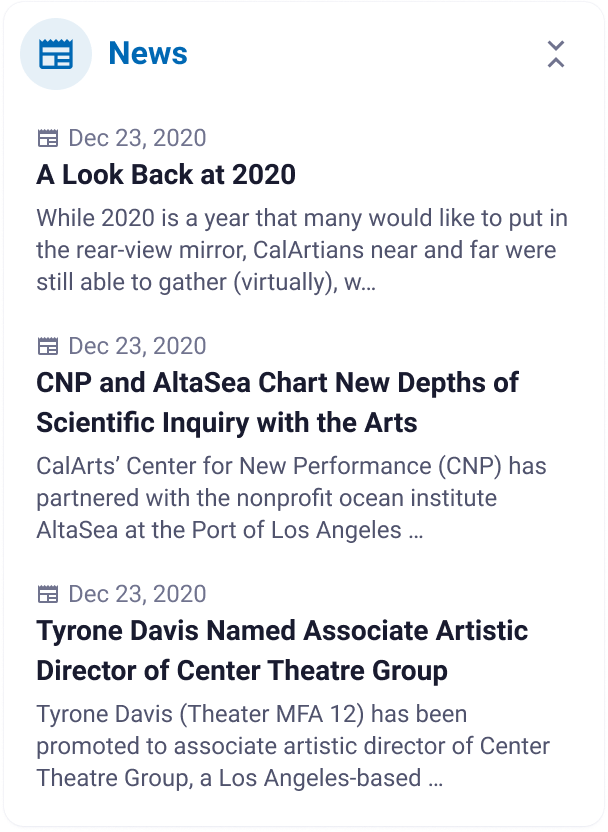Click the News widget newspaper icon

click(x=56, y=54)
